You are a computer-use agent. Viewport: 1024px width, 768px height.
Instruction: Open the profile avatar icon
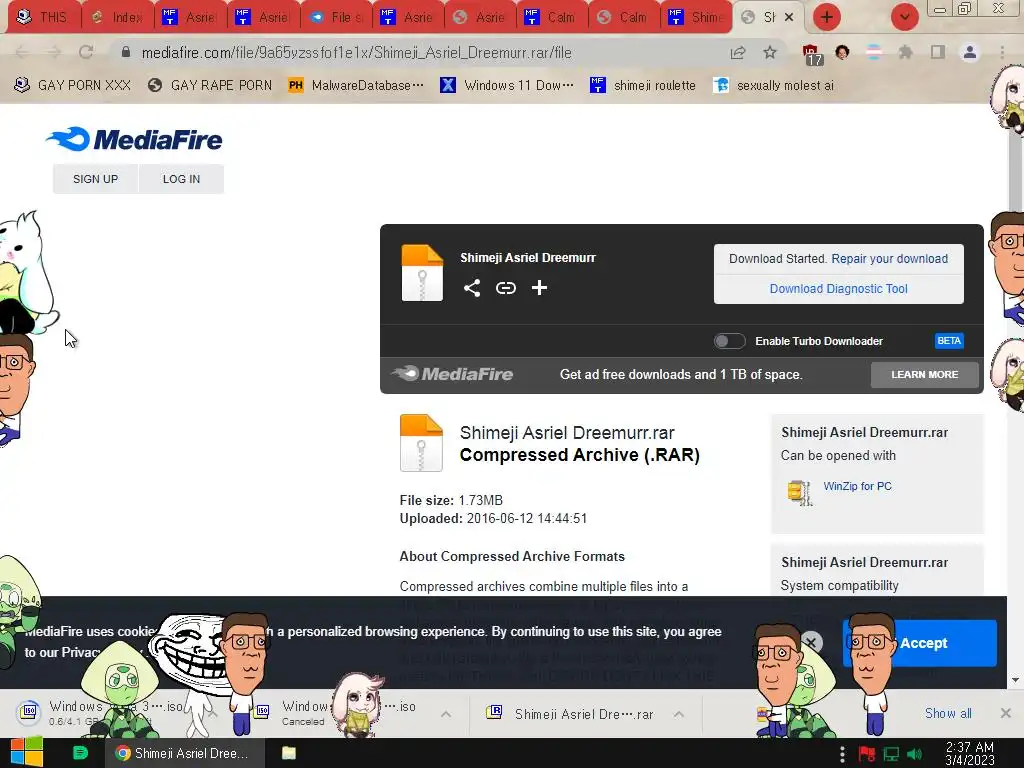[x=970, y=52]
